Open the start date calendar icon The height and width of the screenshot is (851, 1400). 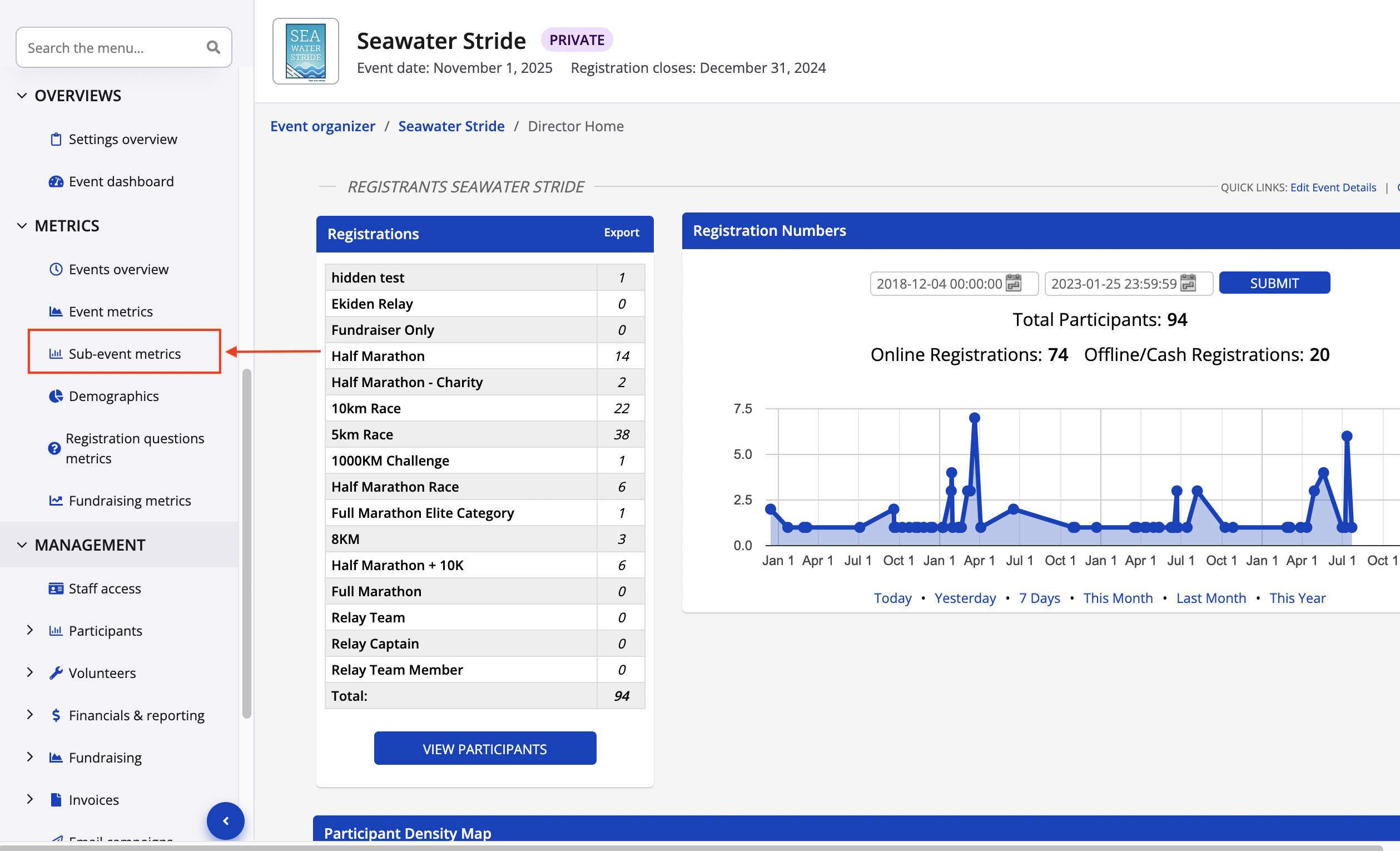click(1013, 283)
